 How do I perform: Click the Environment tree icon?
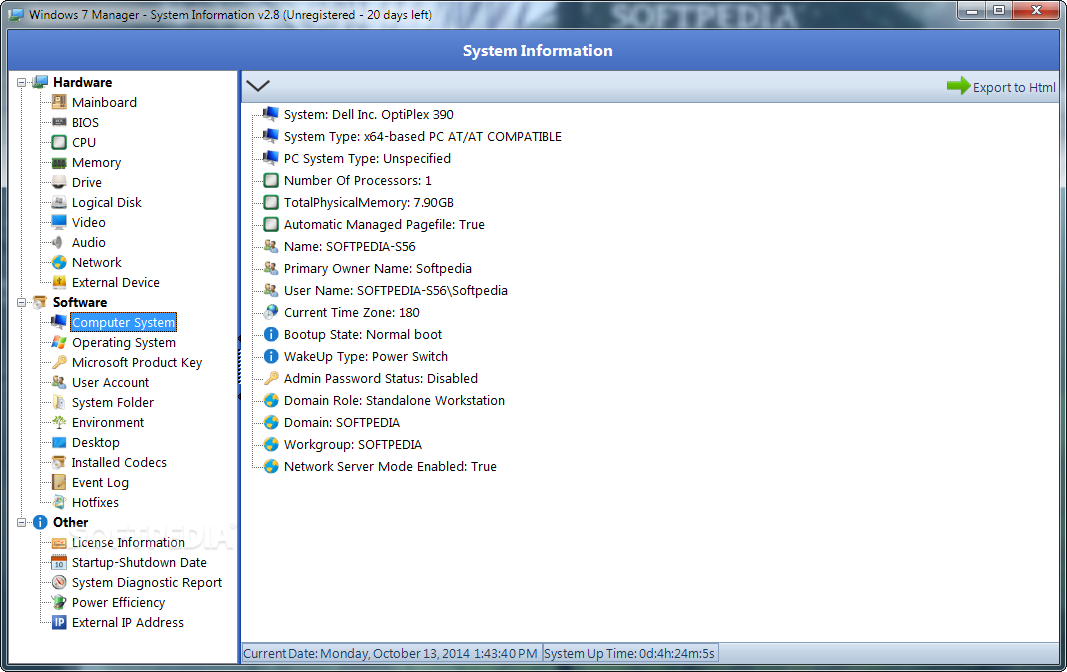[59, 422]
